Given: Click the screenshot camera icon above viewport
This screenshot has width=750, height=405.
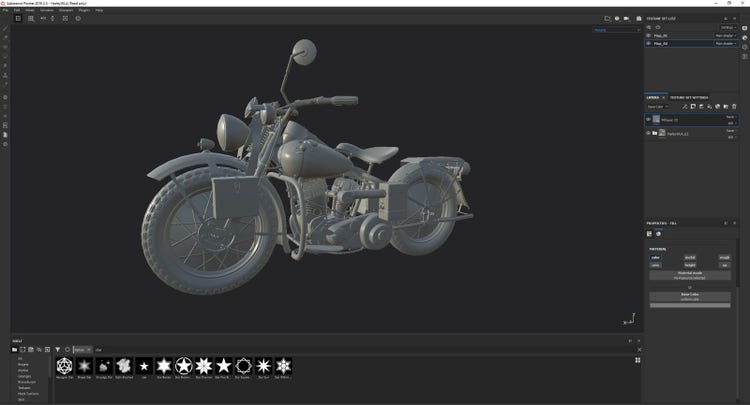Looking at the screenshot, I should (639, 19).
